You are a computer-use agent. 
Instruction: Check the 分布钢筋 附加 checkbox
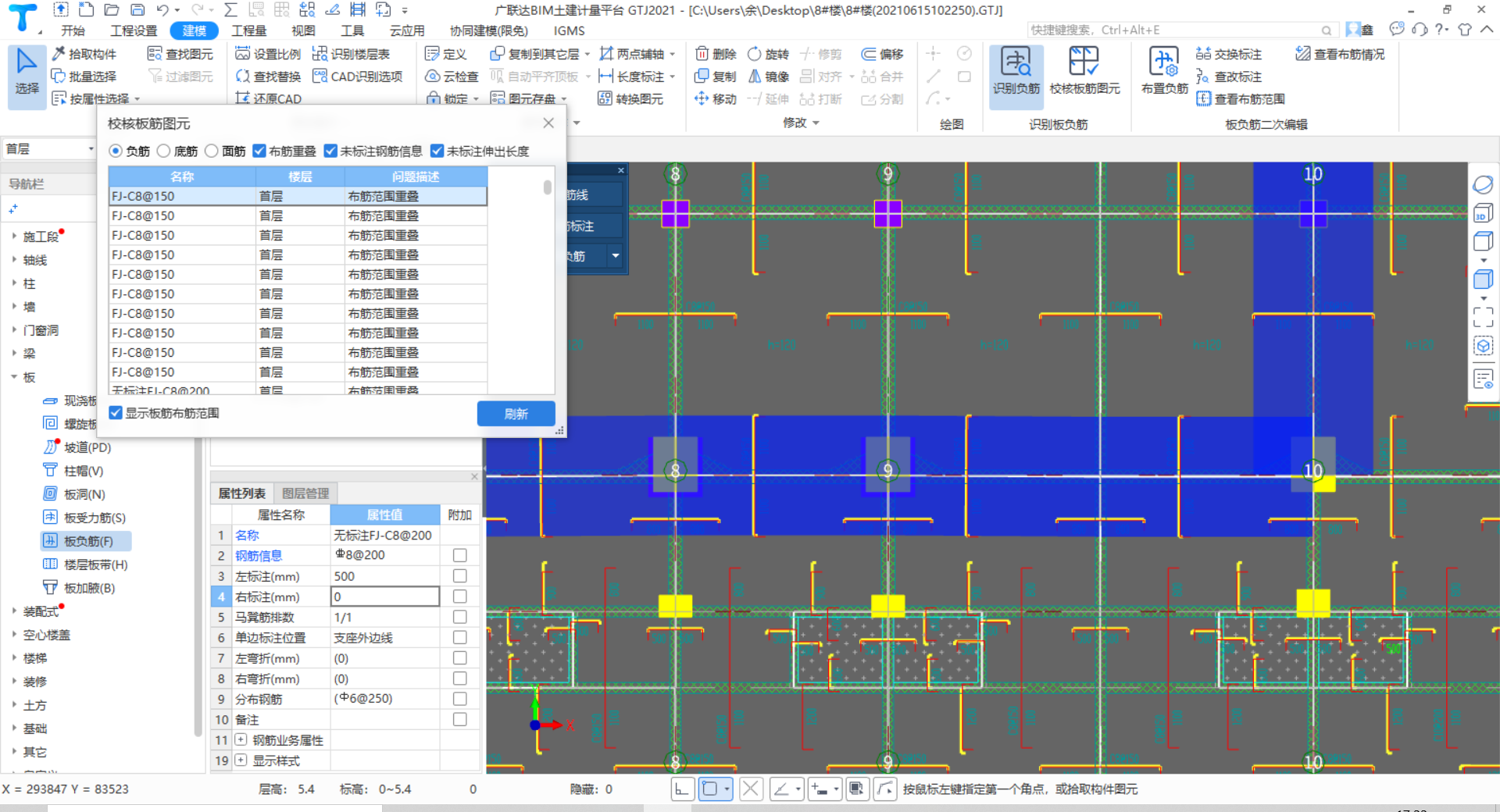(x=460, y=699)
